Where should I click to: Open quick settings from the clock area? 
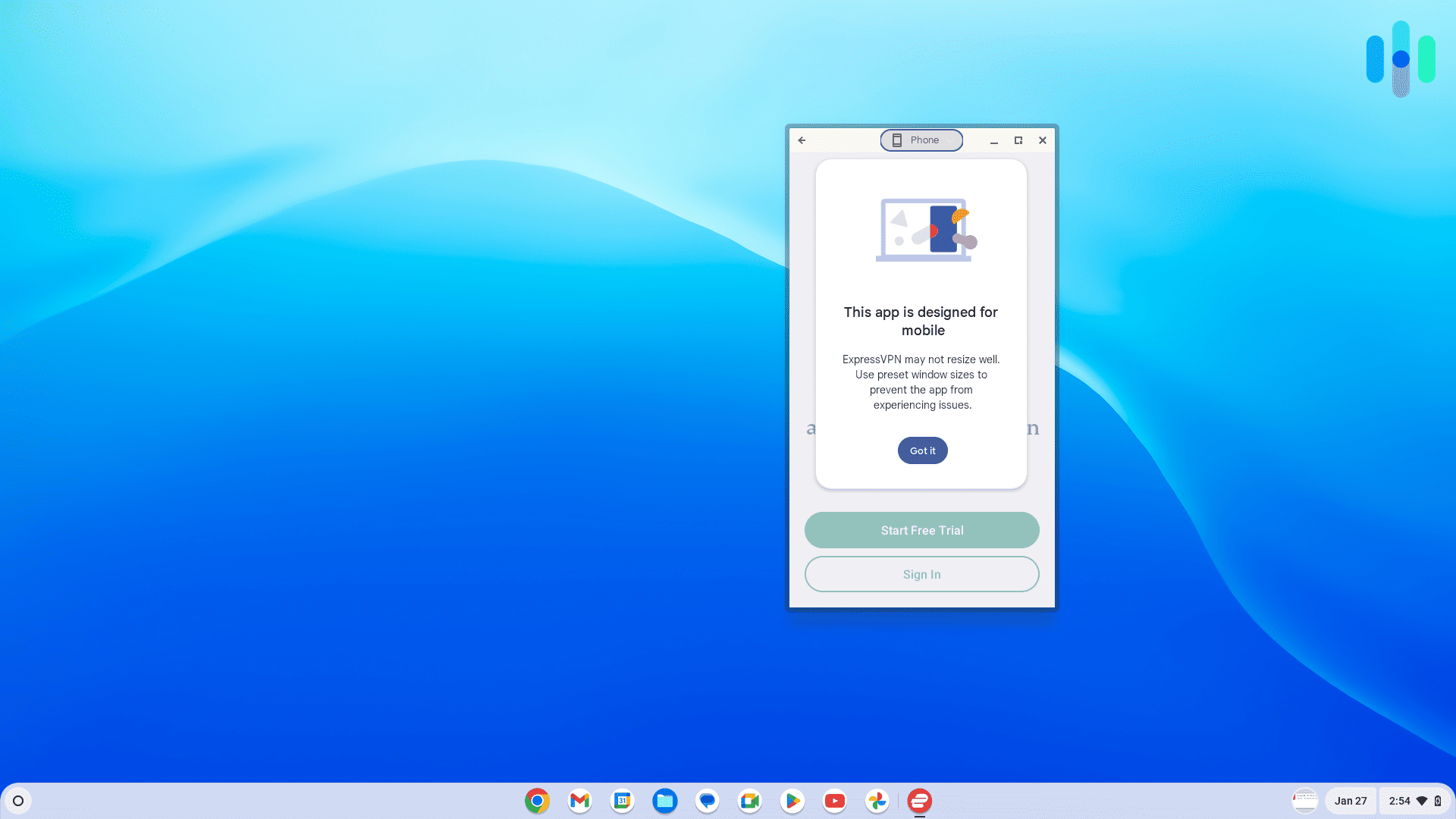tap(1401, 800)
